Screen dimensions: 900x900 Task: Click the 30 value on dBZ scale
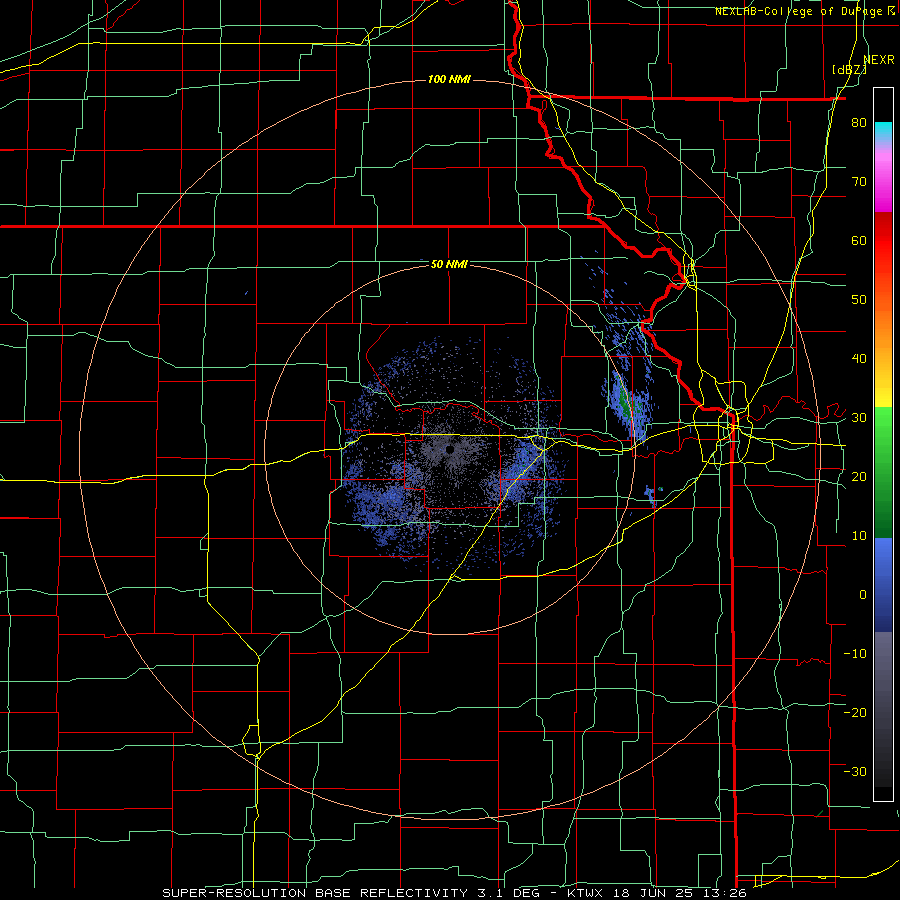(x=859, y=418)
